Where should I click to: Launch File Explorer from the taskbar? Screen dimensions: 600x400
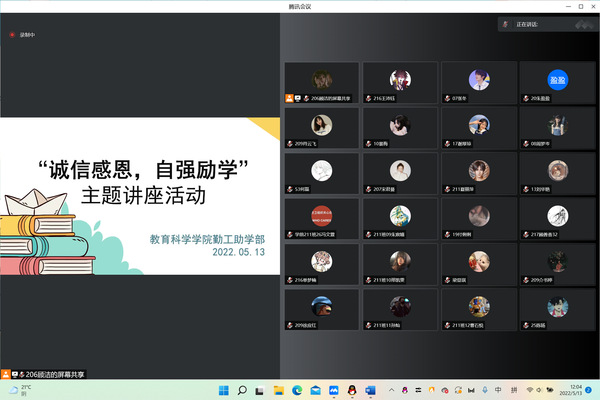click(277, 389)
